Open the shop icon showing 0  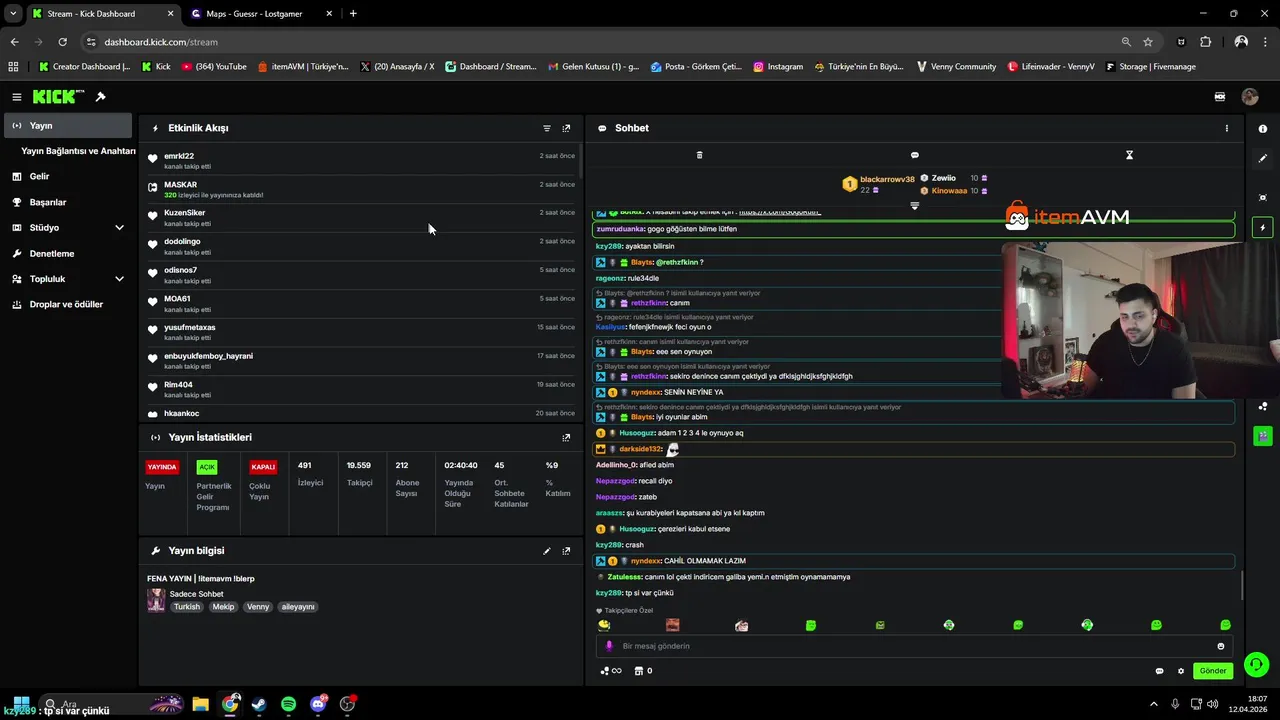coord(644,671)
